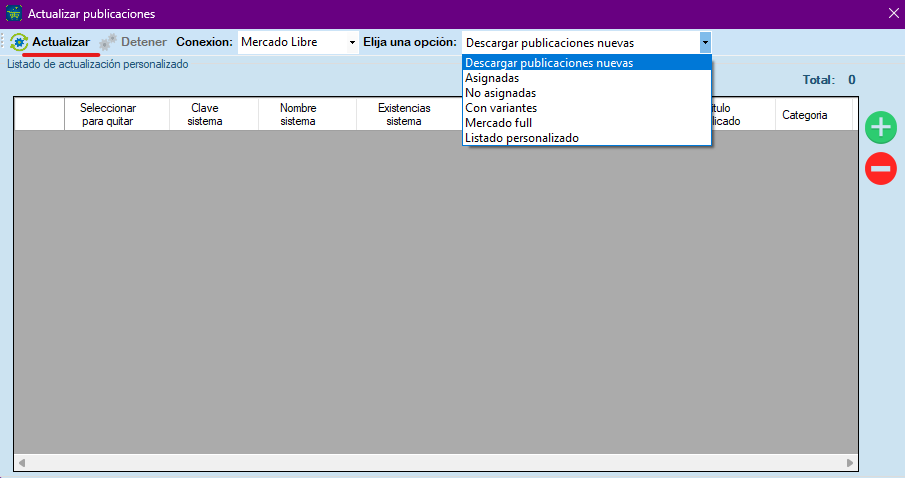Click the Detener gears icon
This screenshot has width=905, height=478.
pyautogui.click(x=108, y=43)
